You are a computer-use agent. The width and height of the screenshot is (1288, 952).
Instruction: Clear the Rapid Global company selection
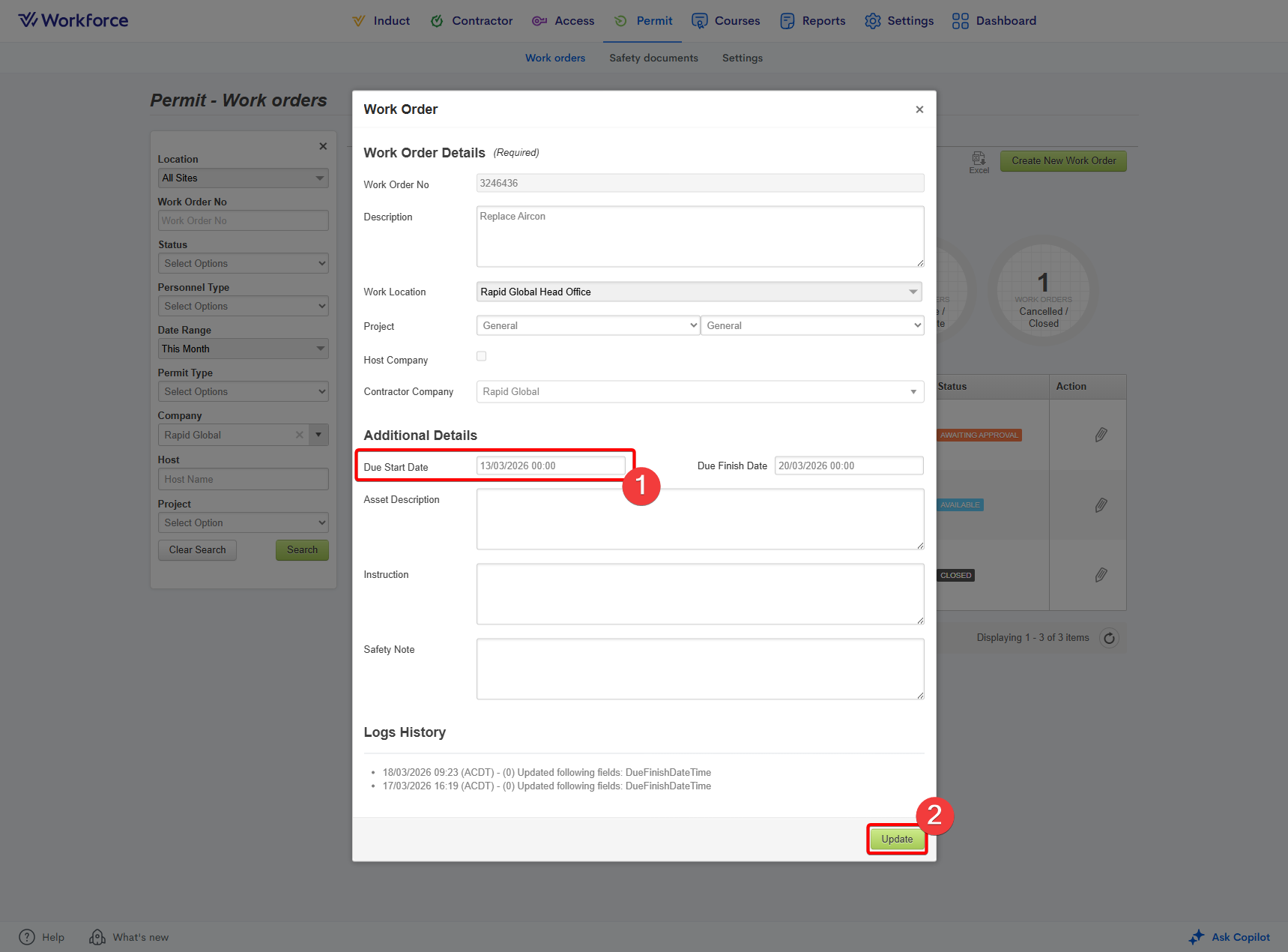[x=299, y=435]
